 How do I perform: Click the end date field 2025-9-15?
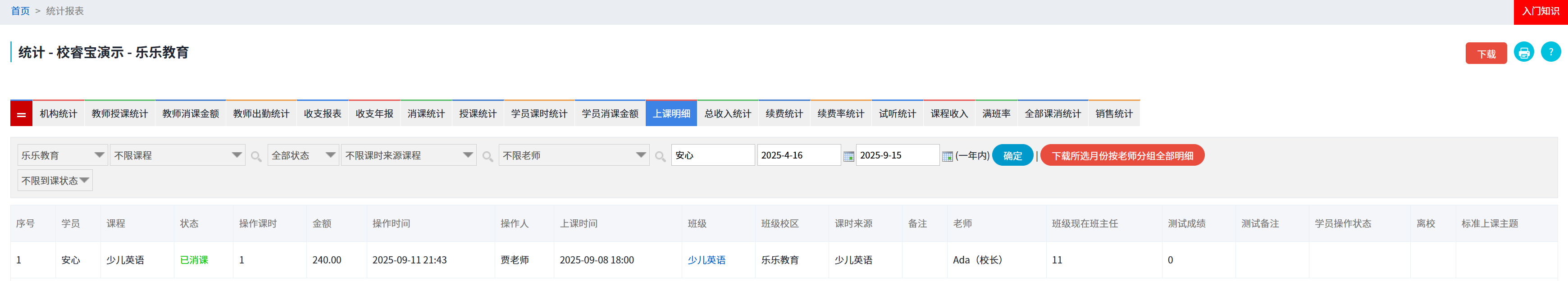coord(898,155)
